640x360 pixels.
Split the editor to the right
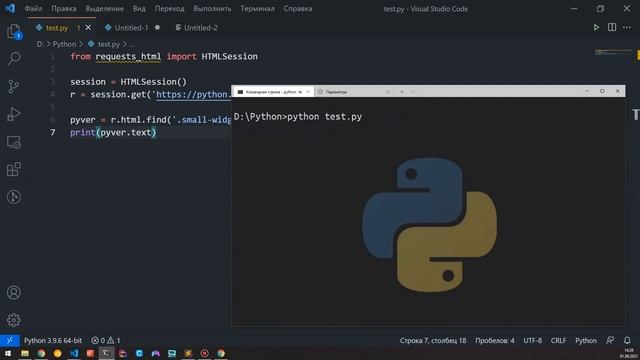click(612, 27)
